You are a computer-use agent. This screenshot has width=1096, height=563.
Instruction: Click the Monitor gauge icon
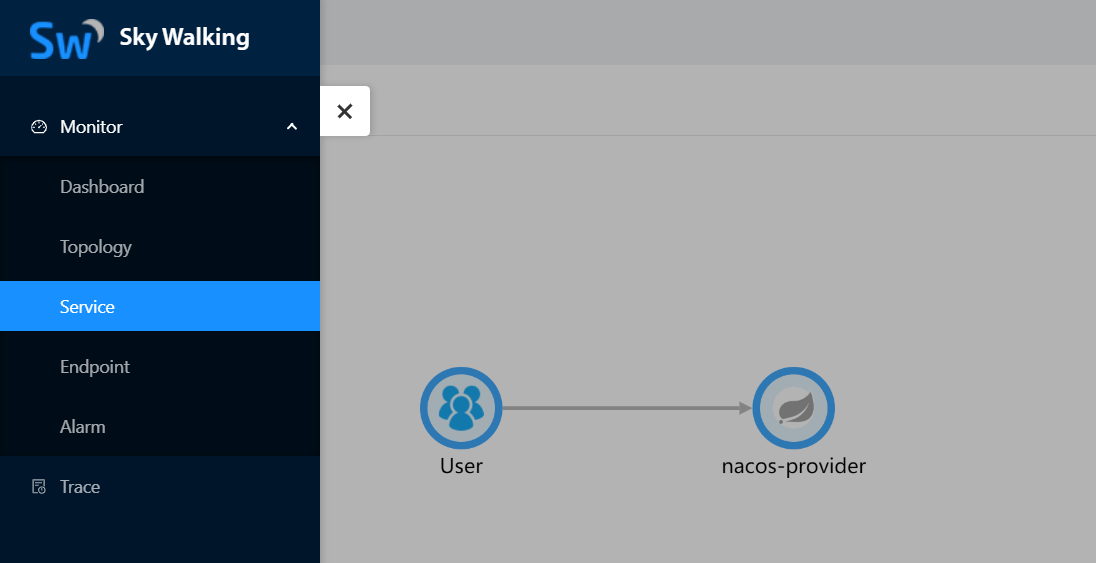[39, 127]
